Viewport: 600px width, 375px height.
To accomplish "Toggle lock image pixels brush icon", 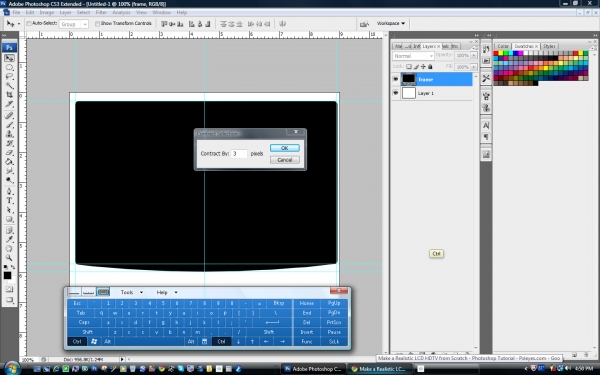I will tap(416, 67).
